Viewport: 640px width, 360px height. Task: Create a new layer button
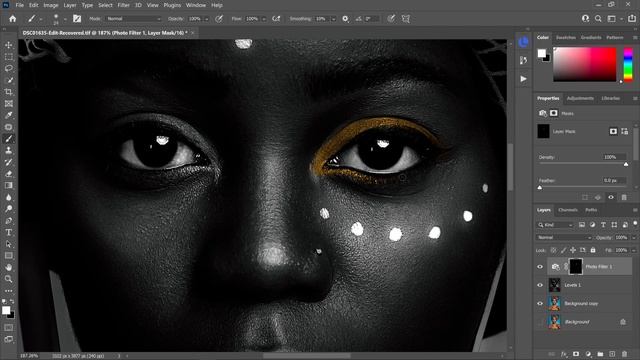coord(612,354)
